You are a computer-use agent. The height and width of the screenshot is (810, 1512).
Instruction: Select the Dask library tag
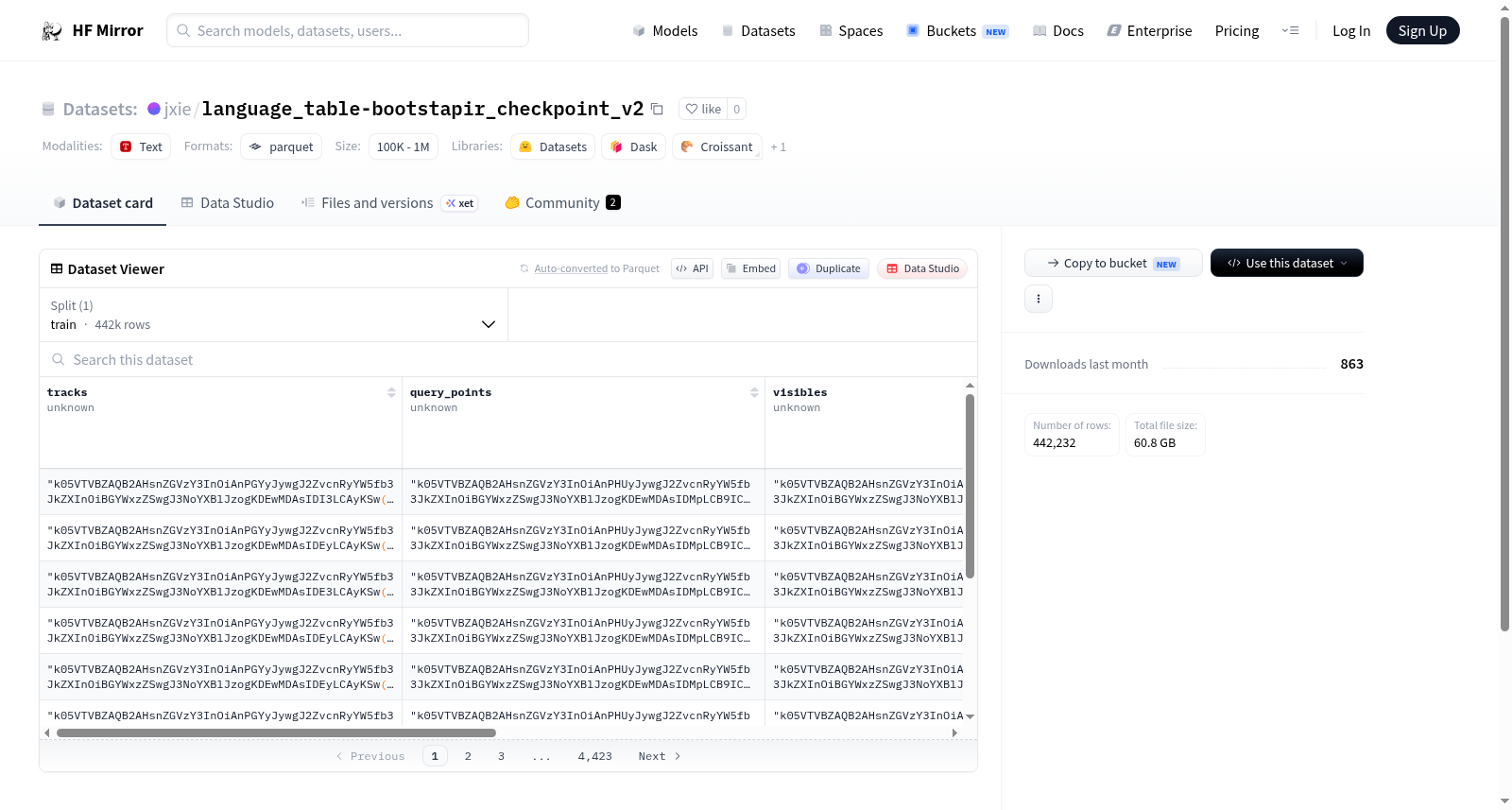633,146
